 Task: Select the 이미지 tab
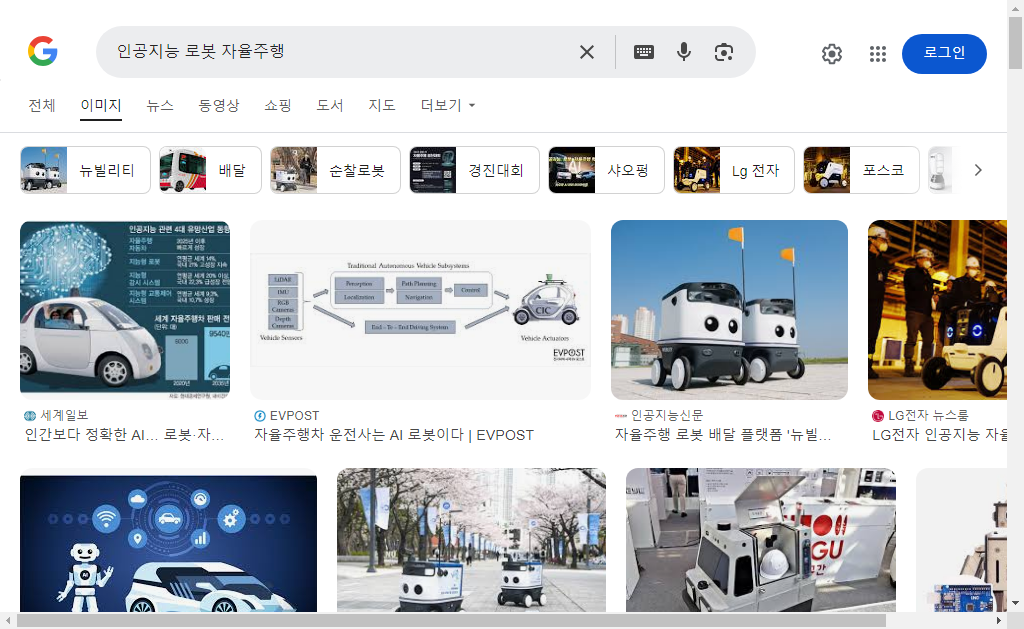click(x=101, y=105)
